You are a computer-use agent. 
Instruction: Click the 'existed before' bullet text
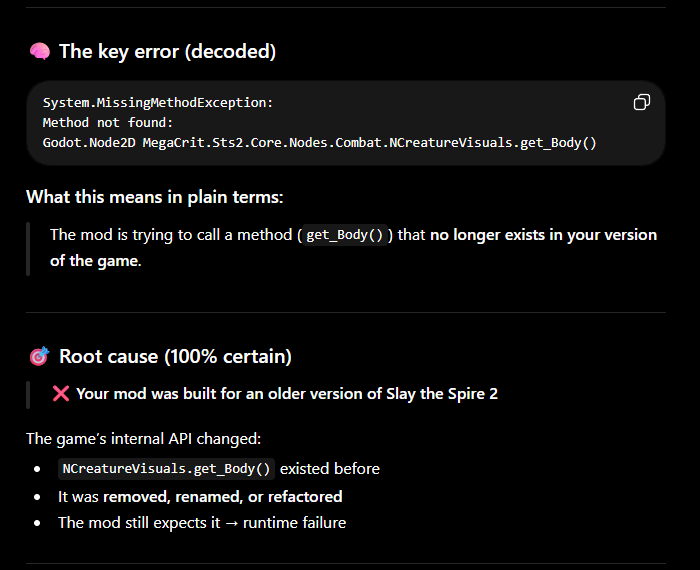[330, 469]
